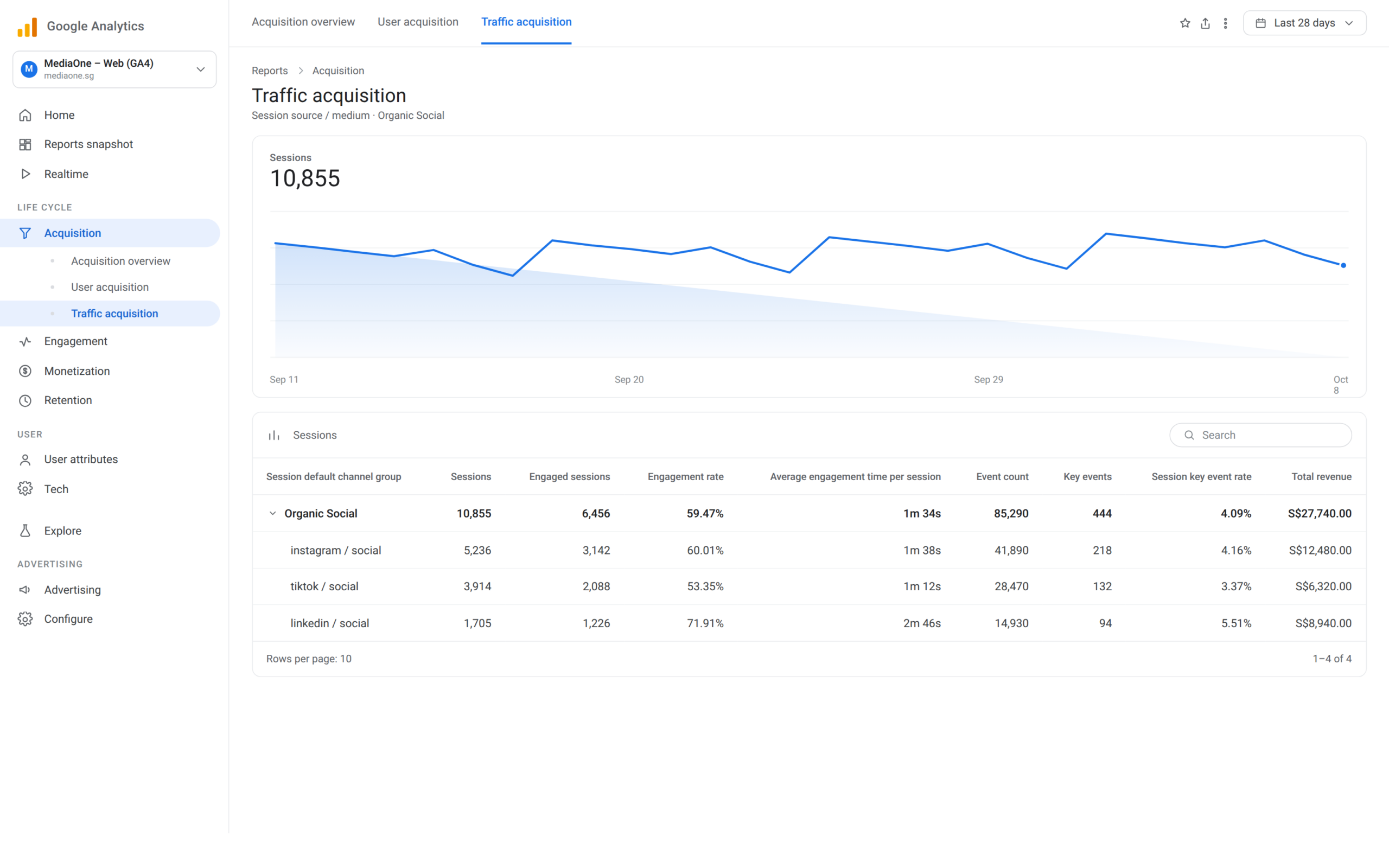Open the MediaOne – Web (GA4) property selector
1389x868 pixels.
pyautogui.click(x=115, y=69)
